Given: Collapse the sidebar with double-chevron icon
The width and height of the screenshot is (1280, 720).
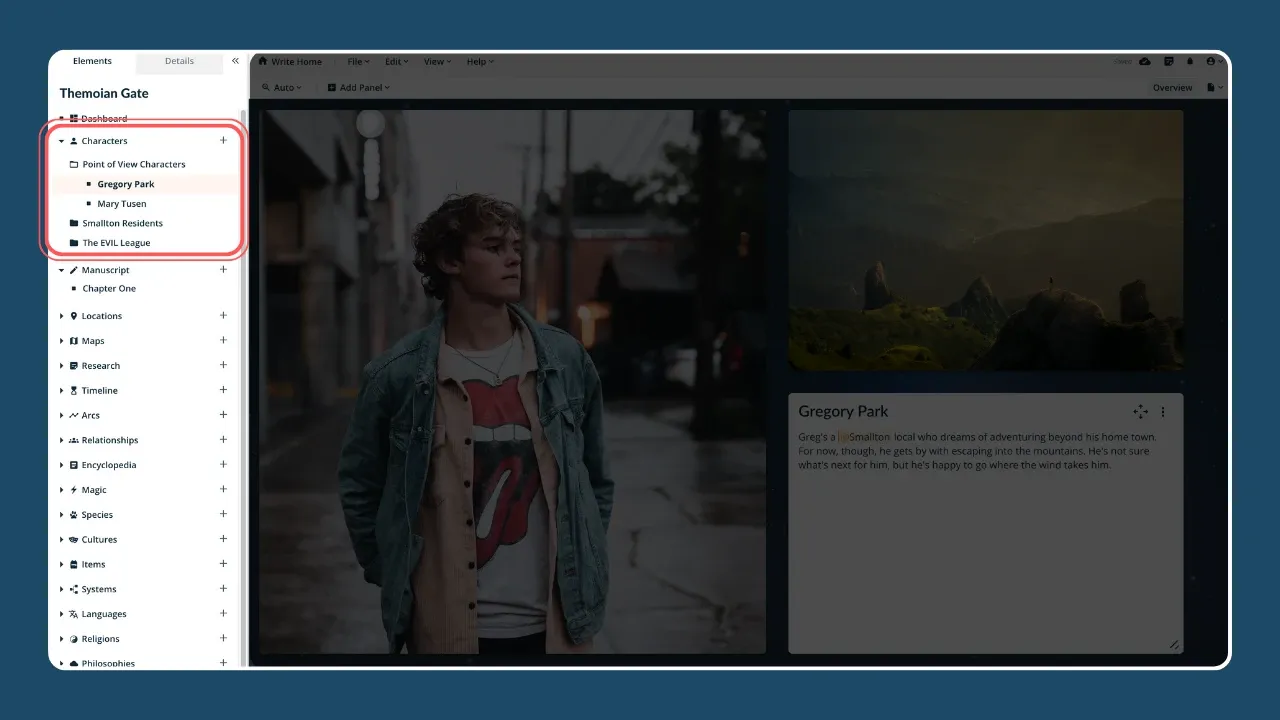Looking at the screenshot, I should pyautogui.click(x=235, y=61).
